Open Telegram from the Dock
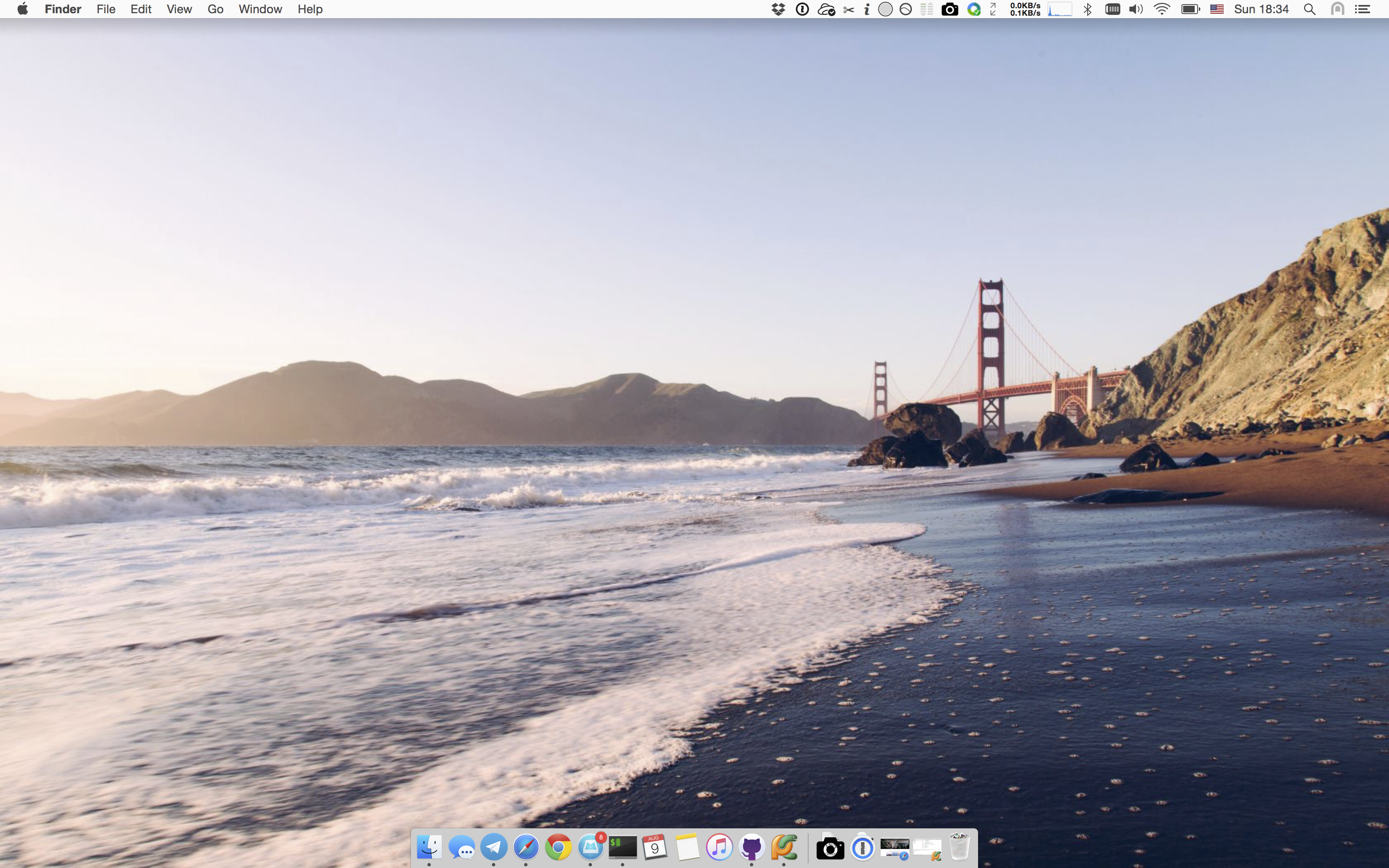Viewport: 1389px width, 868px height. [494, 847]
